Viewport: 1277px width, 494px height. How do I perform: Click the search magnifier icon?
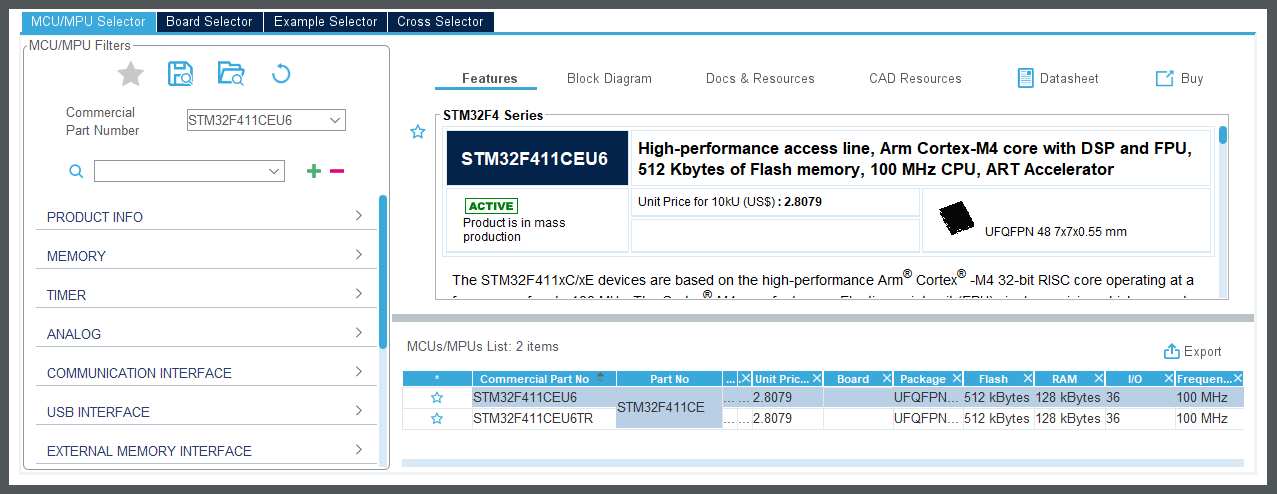click(76, 171)
